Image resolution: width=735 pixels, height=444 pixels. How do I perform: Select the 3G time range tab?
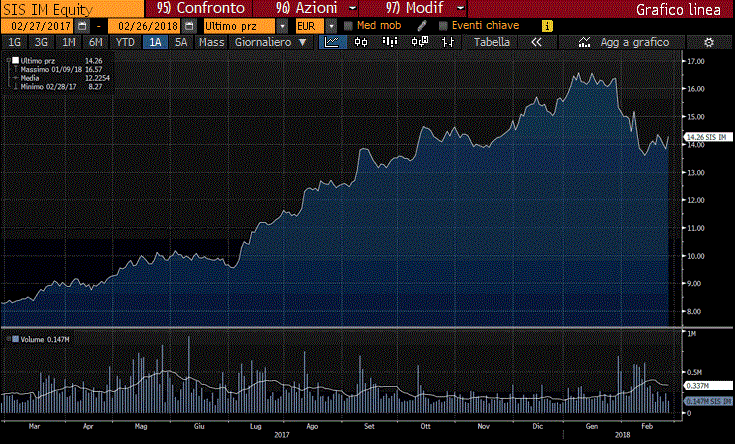coord(41,42)
